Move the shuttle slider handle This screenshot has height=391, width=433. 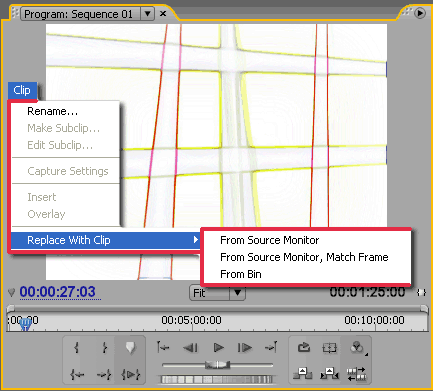[217, 364]
